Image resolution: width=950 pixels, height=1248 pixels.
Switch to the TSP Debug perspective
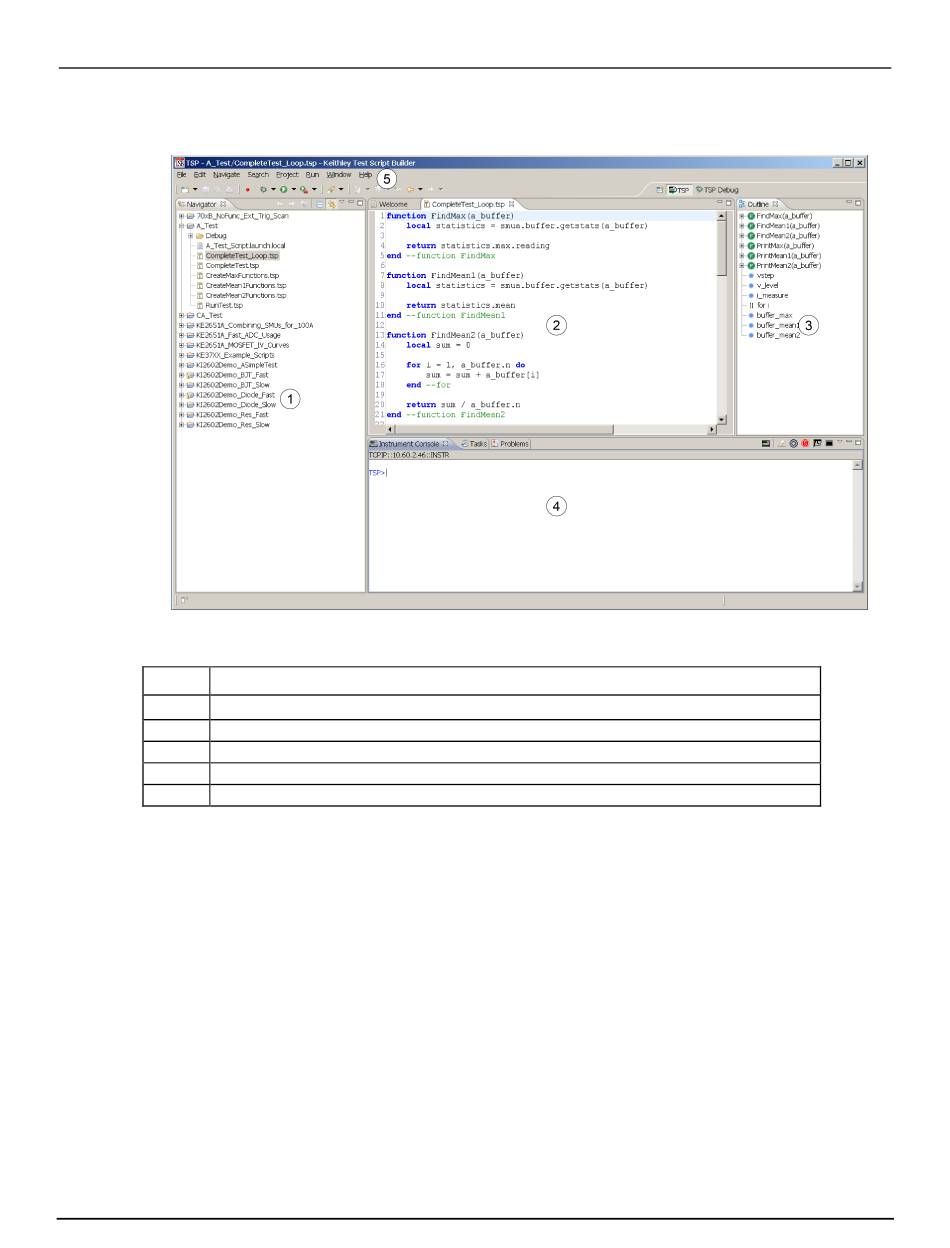coord(717,189)
